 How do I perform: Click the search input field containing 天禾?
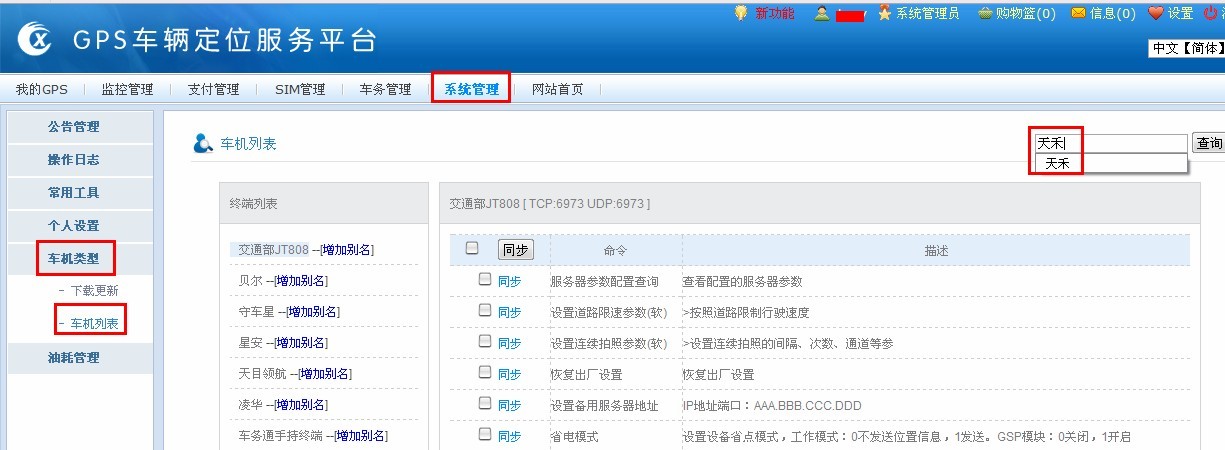(1110, 144)
